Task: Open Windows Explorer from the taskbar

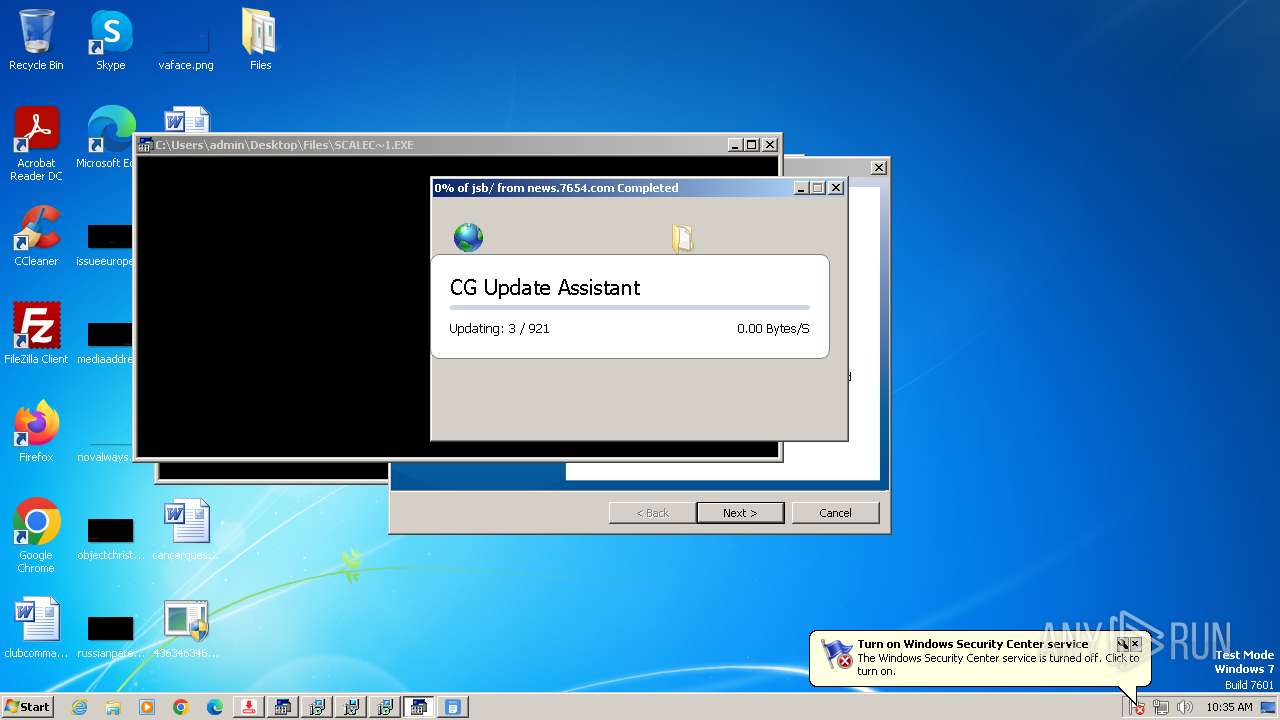Action: coord(113,707)
